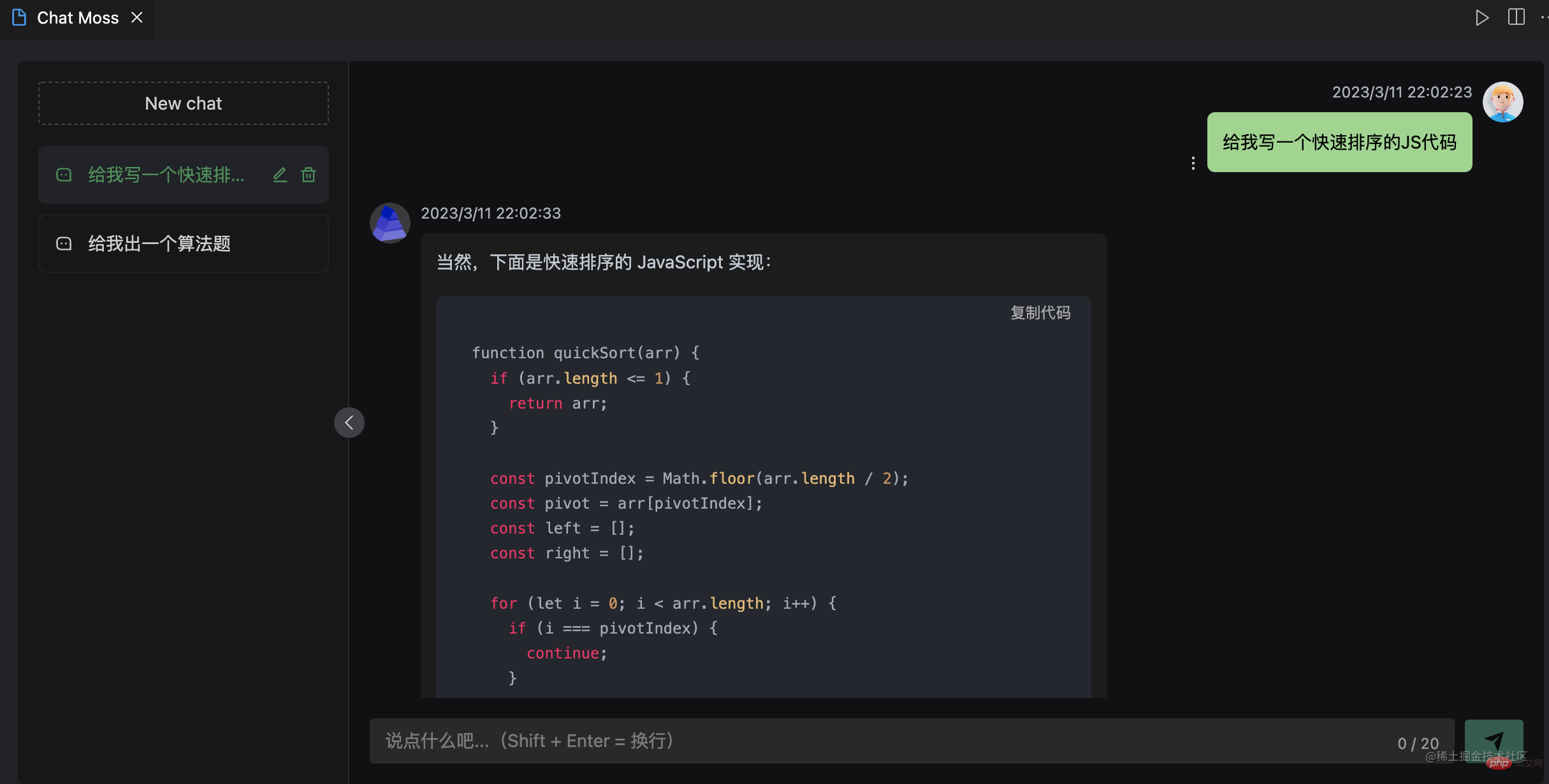1549x784 pixels.
Task: Copy code via 复制代码 button
Action: pos(1040,313)
